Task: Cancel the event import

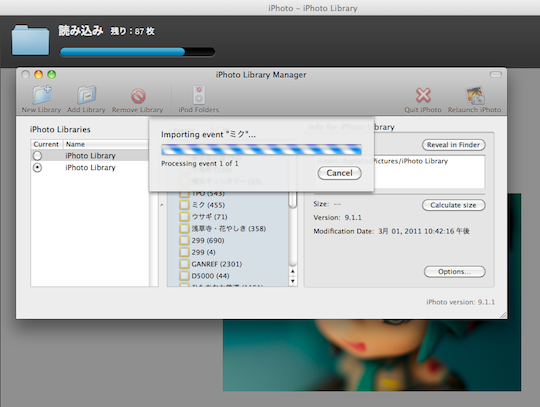Action: (x=340, y=173)
